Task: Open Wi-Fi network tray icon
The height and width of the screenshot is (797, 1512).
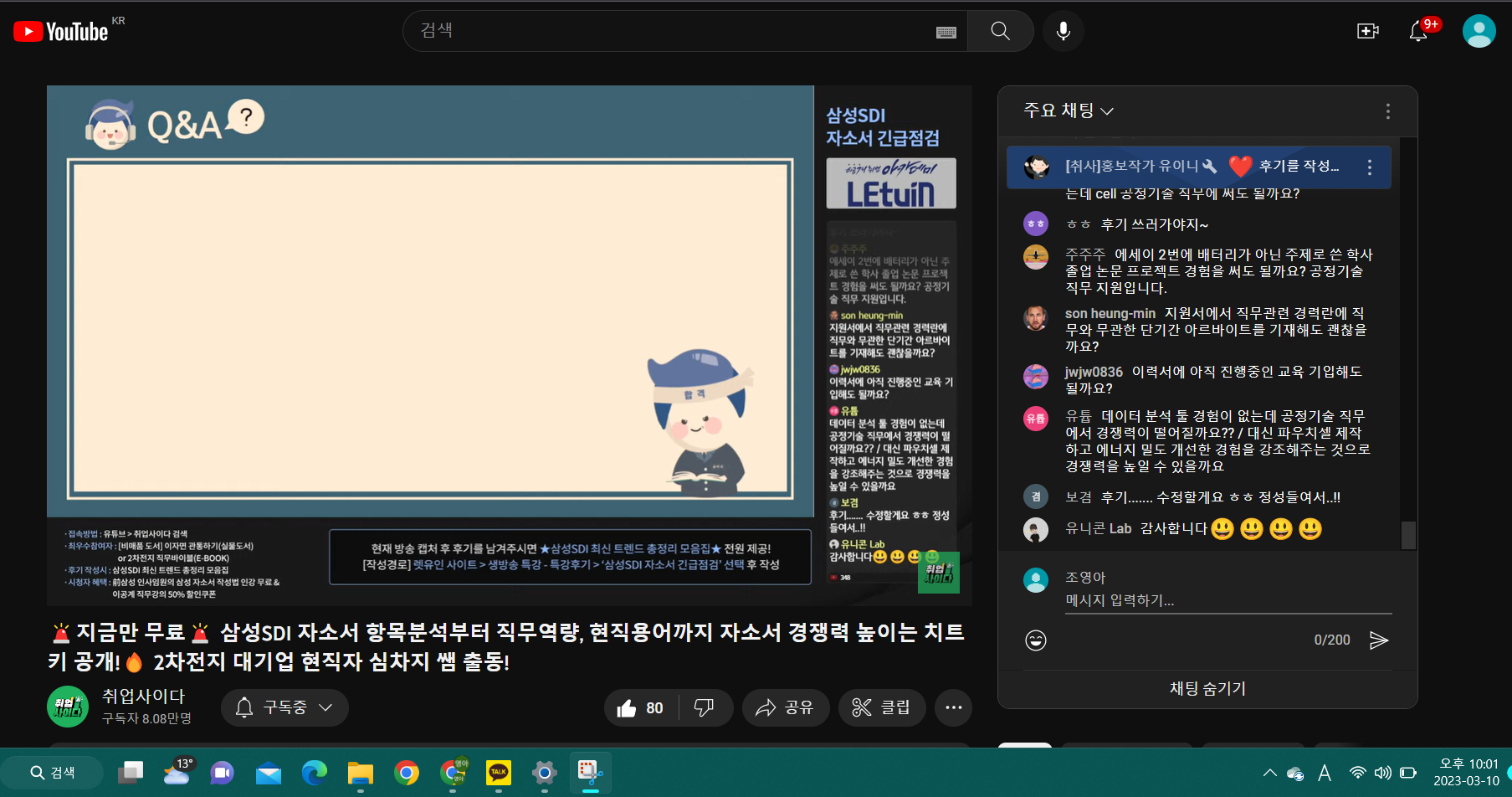Action: [1357, 773]
